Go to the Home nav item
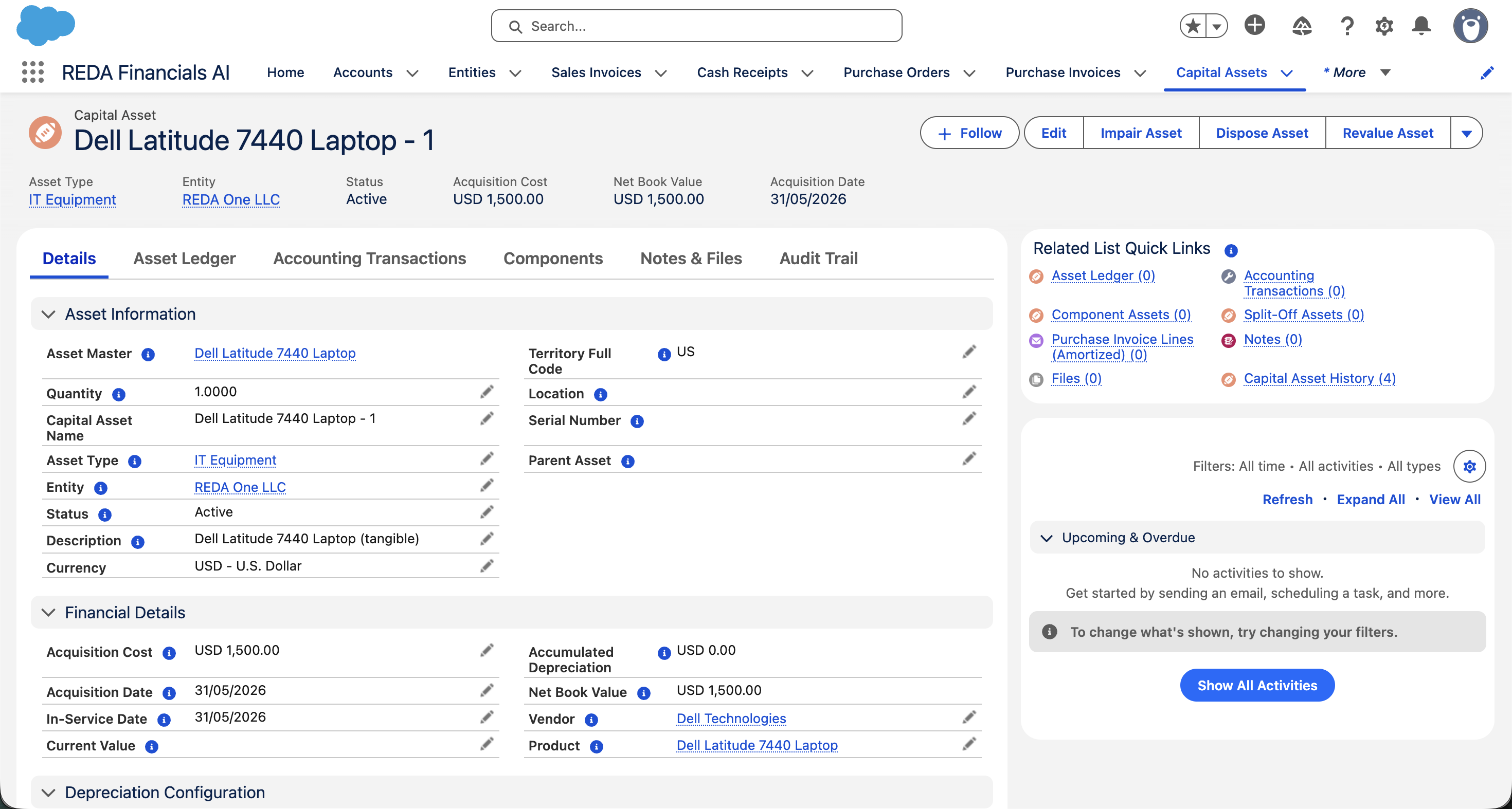 [x=285, y=72]
